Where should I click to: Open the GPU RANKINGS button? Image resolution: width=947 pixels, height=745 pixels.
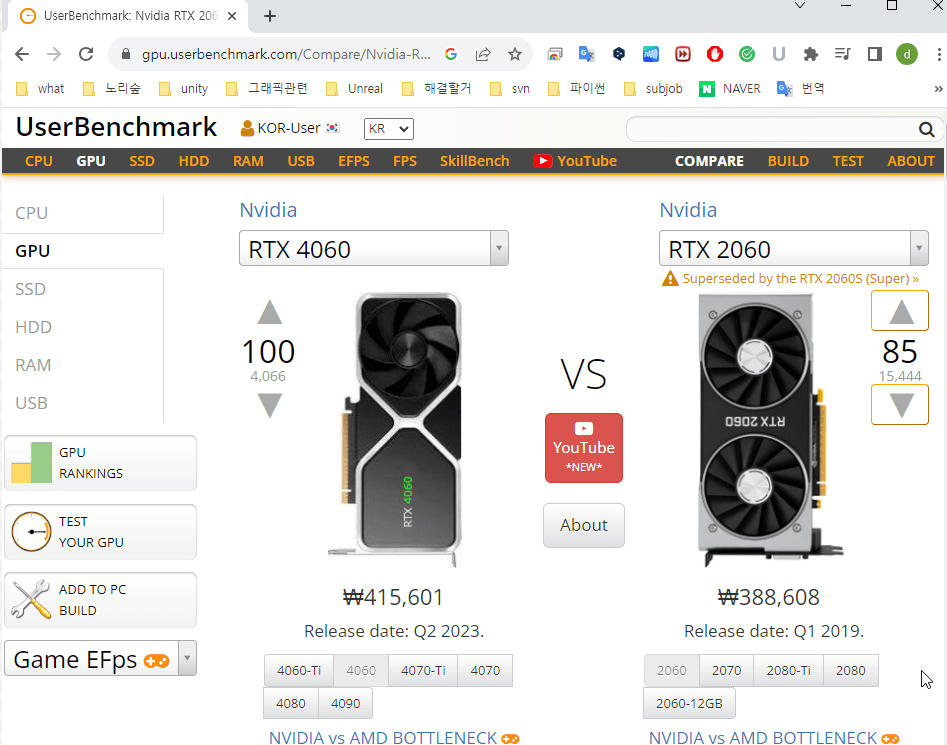pos(100,463)
